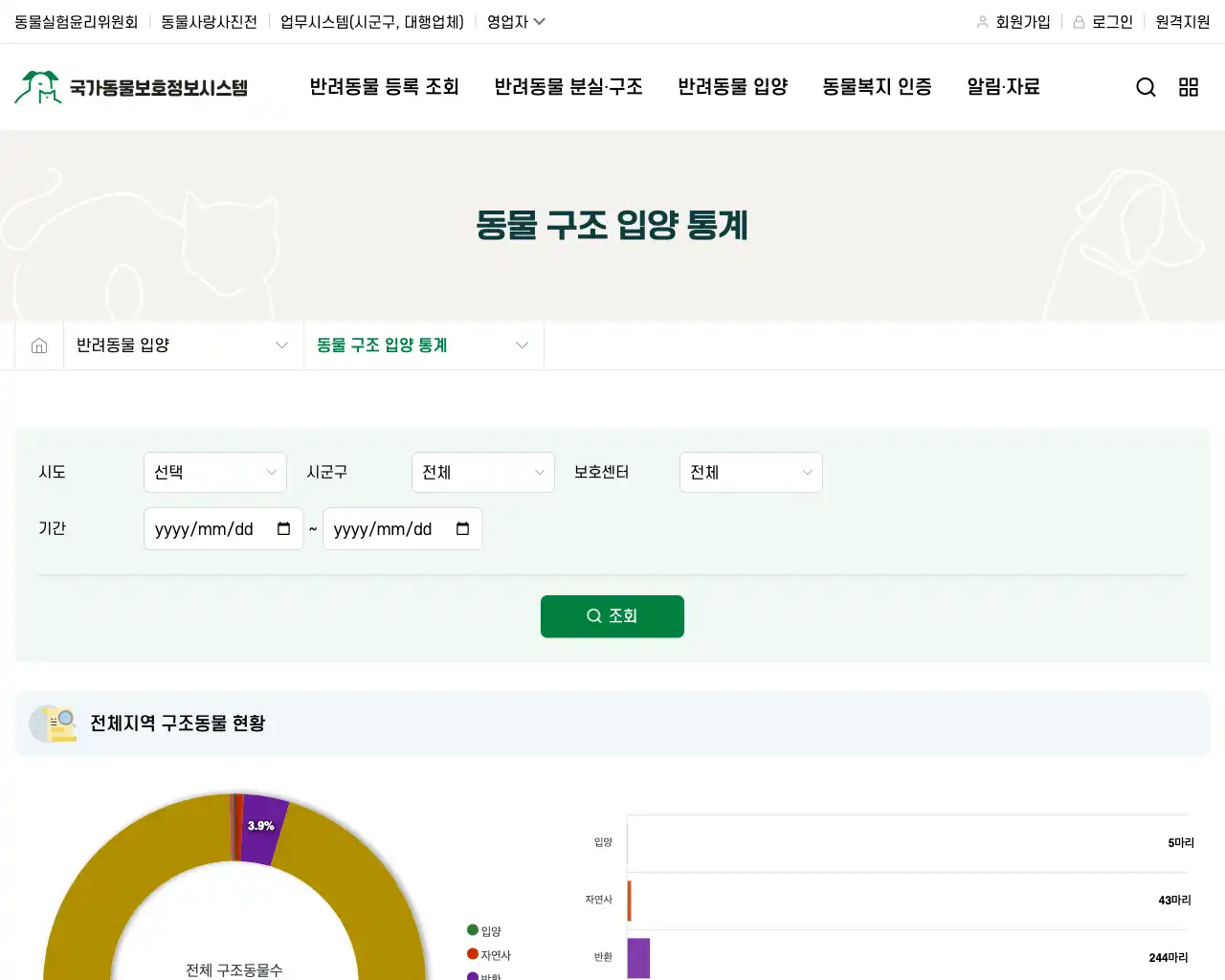This screenshot has height=980, width=1225.
Task: Click the 전체 구조동물수 donut center label
Action: tap(234, 970)
